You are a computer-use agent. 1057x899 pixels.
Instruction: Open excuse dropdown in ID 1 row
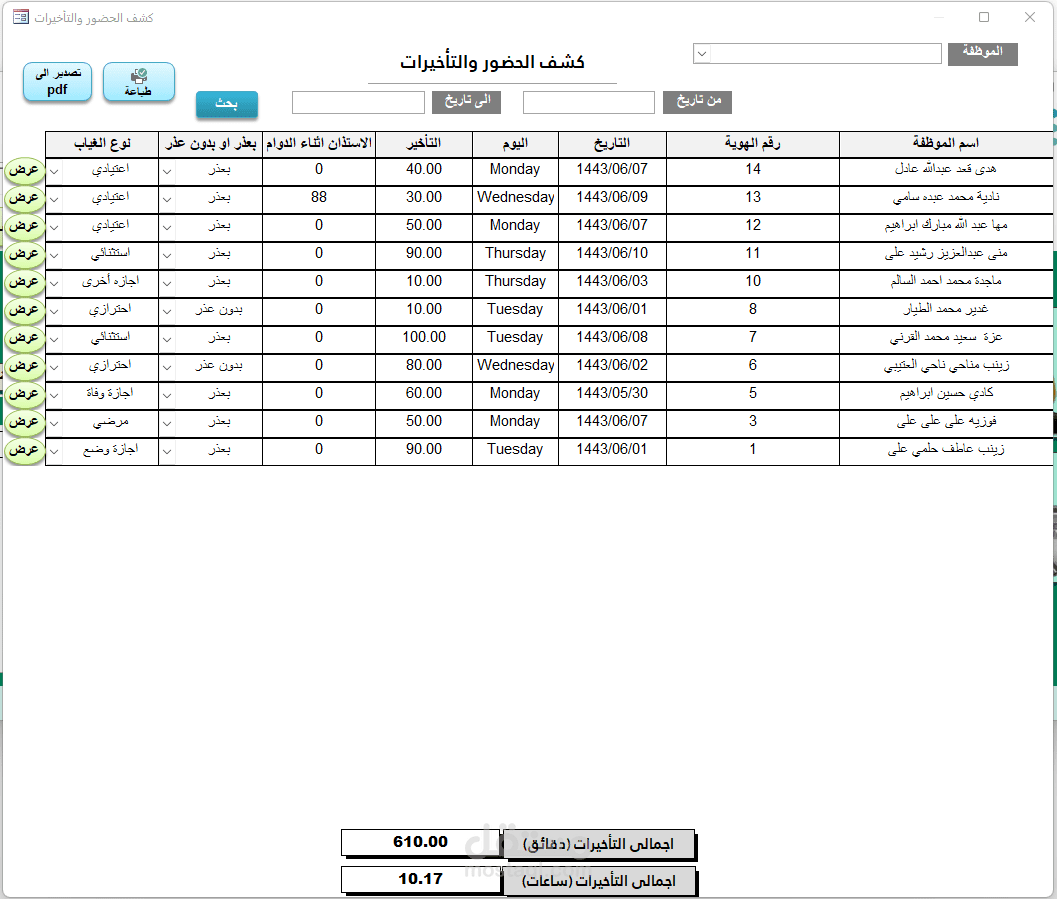pyautogui.click(x=167, y=452)
